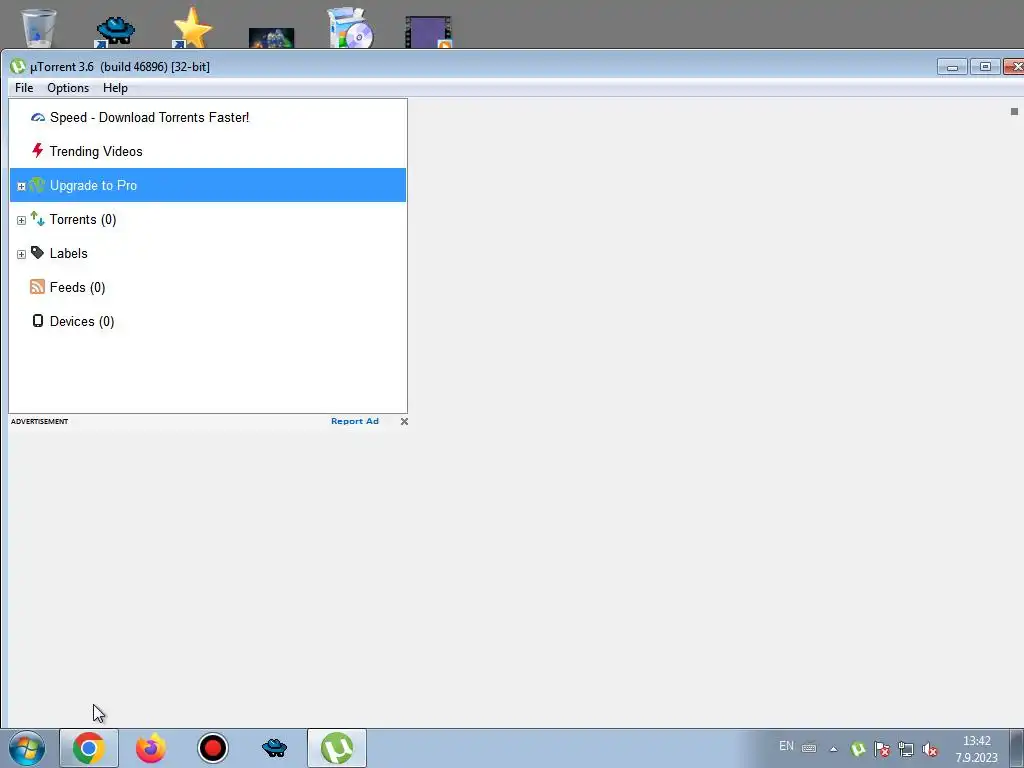The image size is (1024, 768).
Task: Click the up-down arrows Torrents icon
Action: (37, 219)
